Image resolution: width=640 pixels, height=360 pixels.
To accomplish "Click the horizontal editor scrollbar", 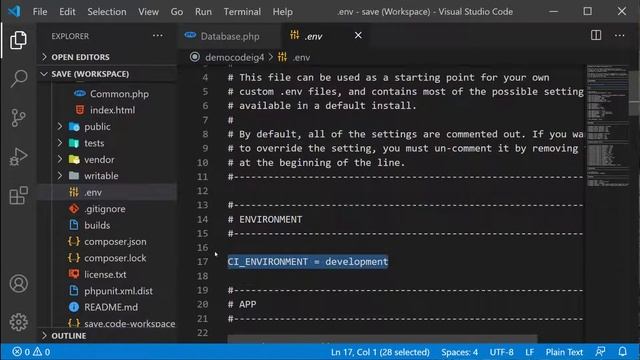I will pos(382,338).
